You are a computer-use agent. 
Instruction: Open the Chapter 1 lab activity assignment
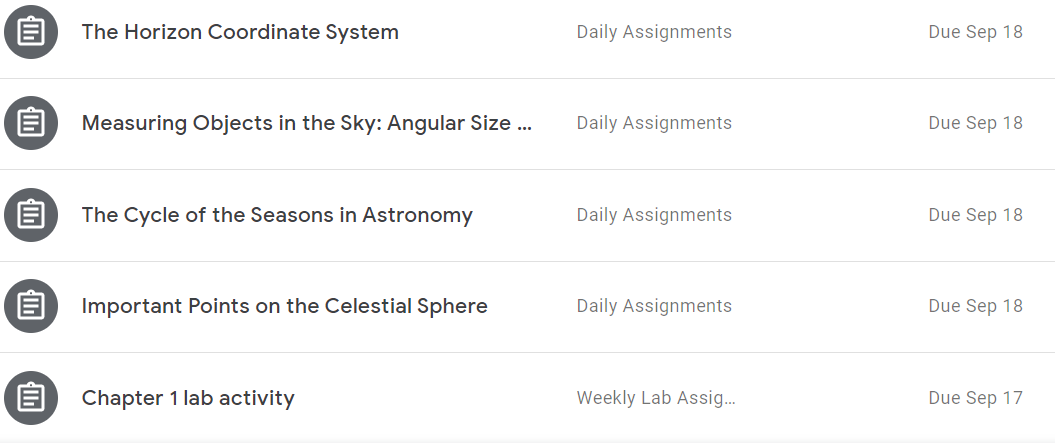click(x=188, y=398)
